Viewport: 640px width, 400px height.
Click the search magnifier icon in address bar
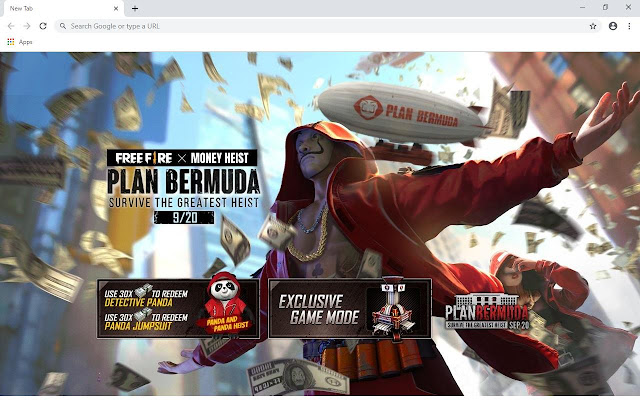click(x=63, y=26)
